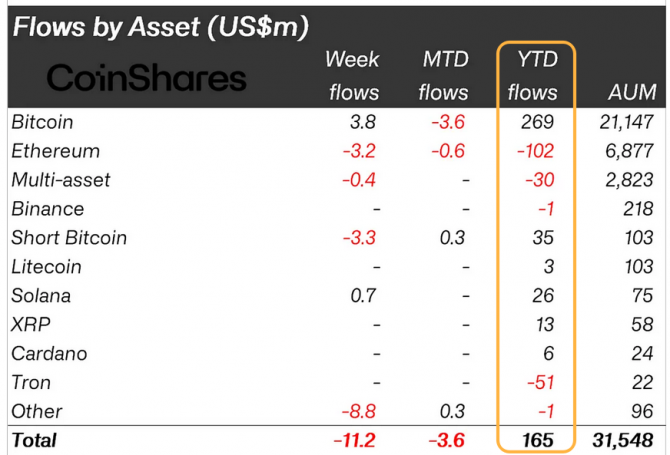Click the Tron row label
The image size is (670, 455).
[x=31, y=382]
